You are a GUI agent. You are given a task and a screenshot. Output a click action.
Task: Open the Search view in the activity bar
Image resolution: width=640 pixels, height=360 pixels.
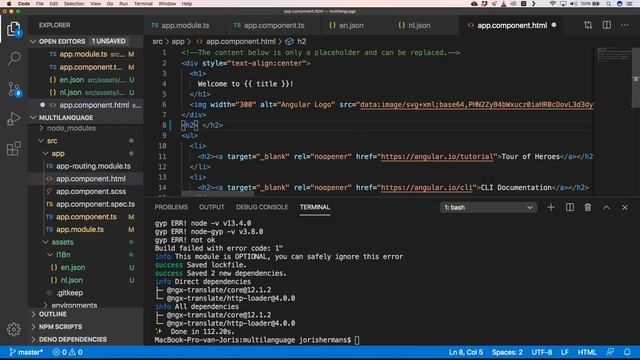[x=14, y=58]
